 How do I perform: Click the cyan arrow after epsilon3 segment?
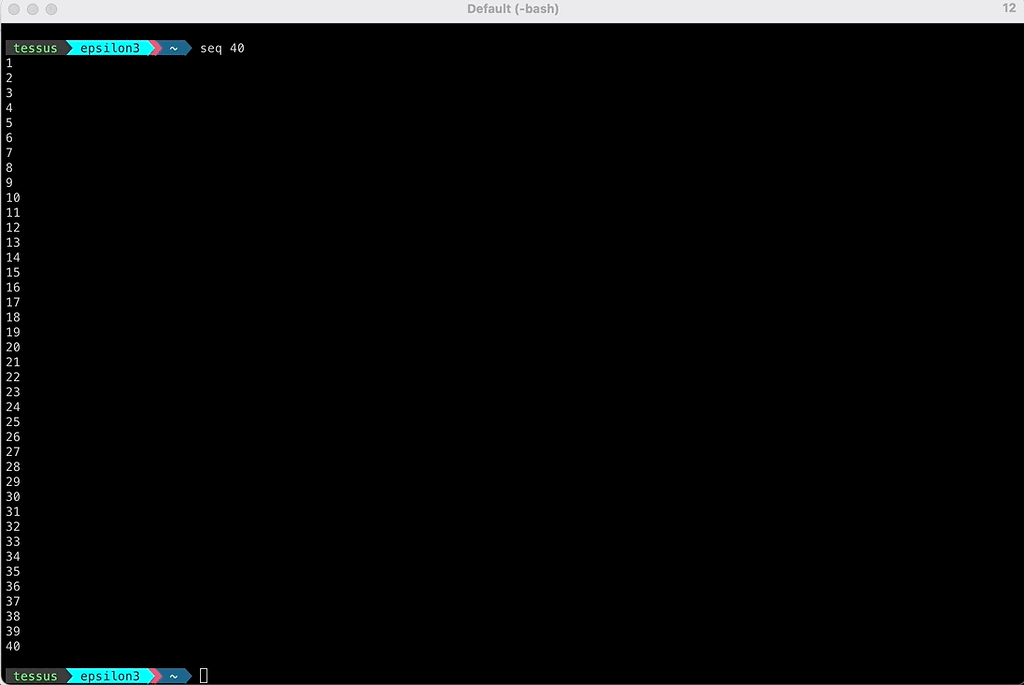pos(152,47)
